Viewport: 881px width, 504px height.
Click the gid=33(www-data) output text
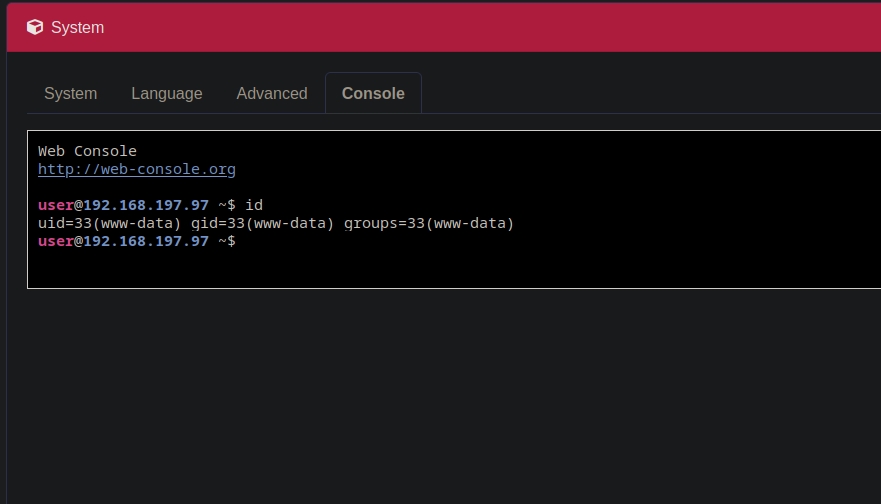click(x=262, y=223)
